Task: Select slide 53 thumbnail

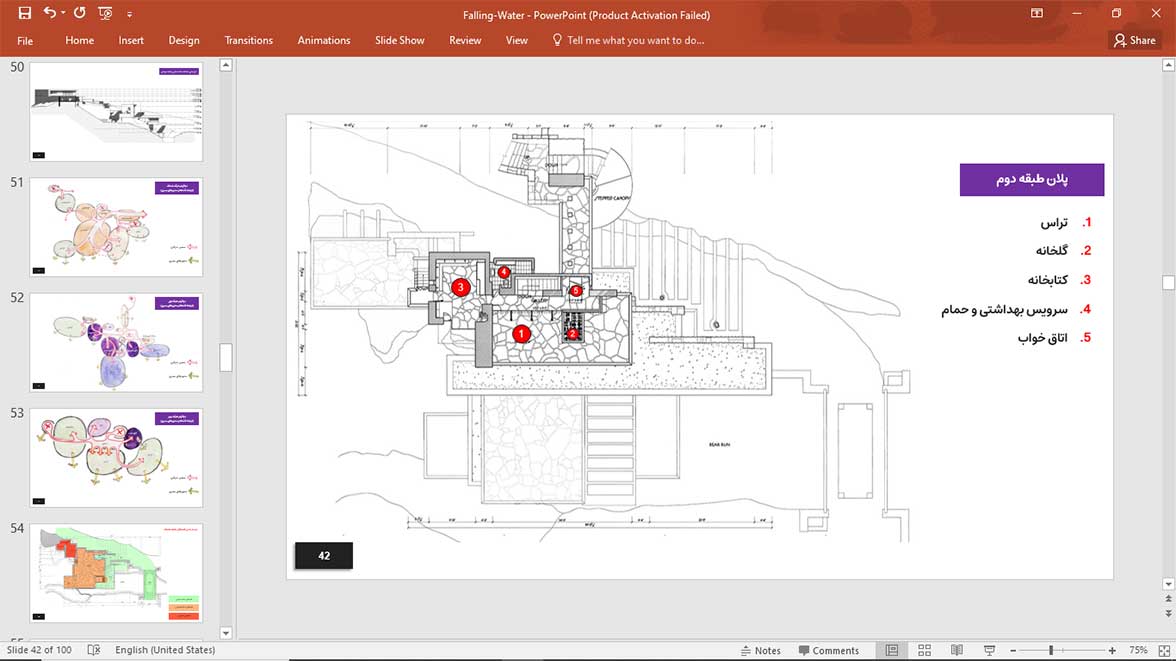Action: point(116,458)
